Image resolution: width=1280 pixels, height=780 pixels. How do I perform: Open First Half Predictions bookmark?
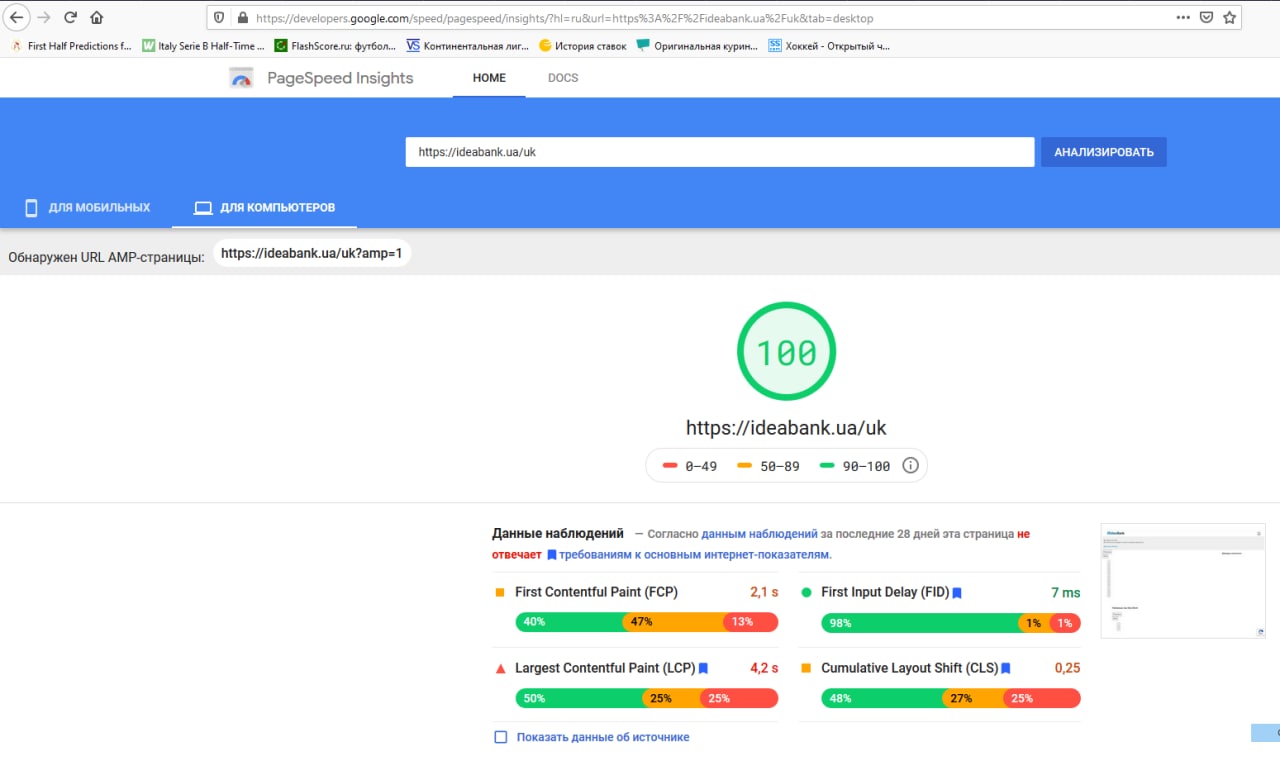click(x=71, y=46)
